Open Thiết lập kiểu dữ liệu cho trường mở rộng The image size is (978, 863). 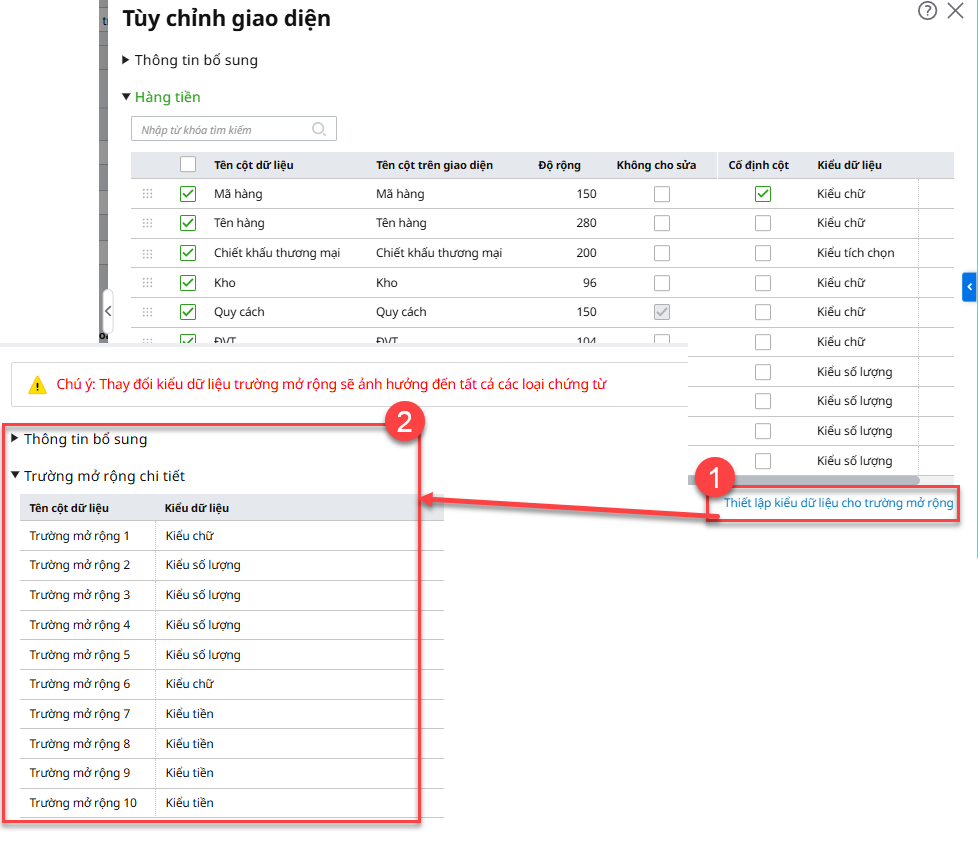[x=838, y=503]
